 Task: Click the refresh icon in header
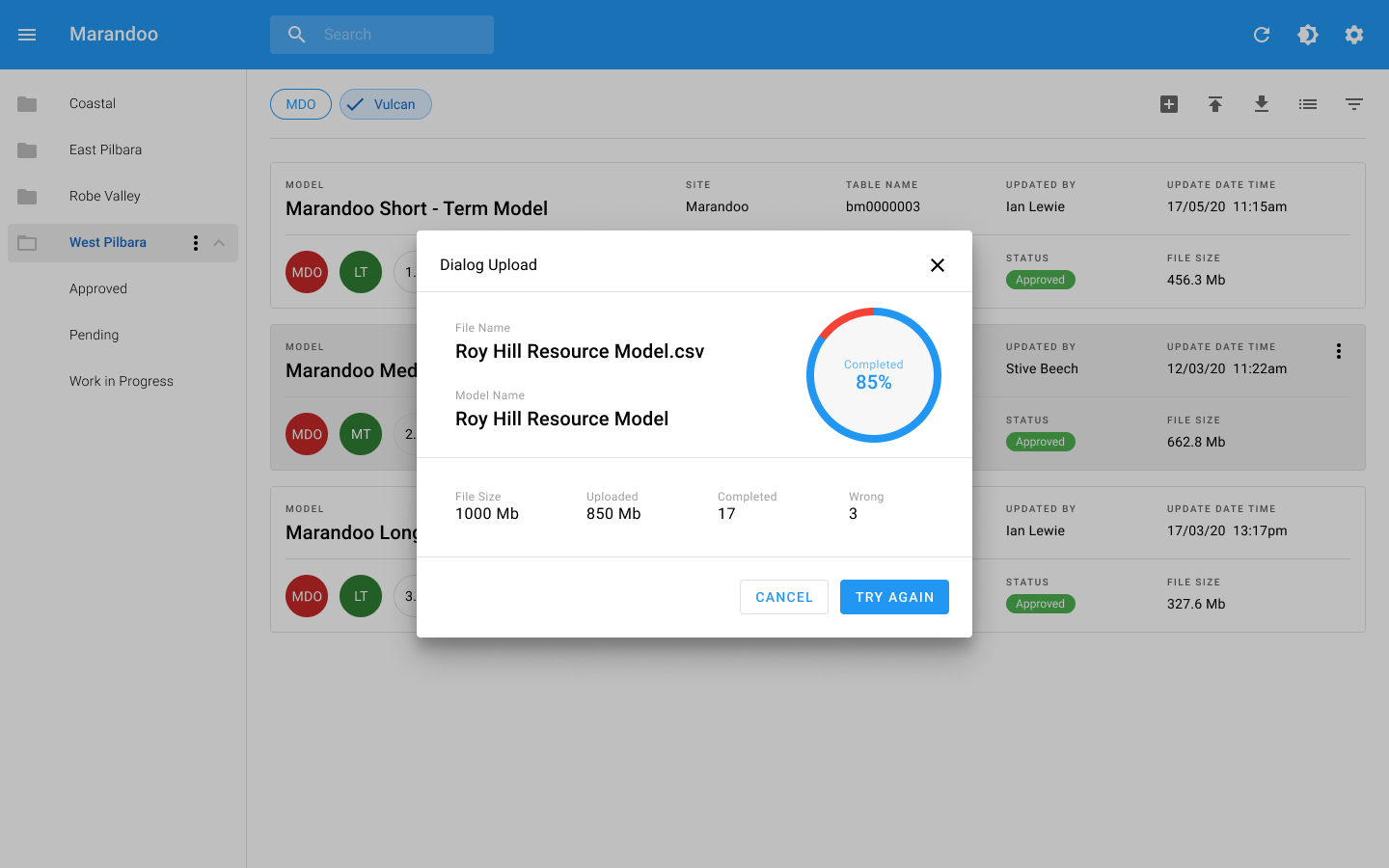tap(1262, 35)
